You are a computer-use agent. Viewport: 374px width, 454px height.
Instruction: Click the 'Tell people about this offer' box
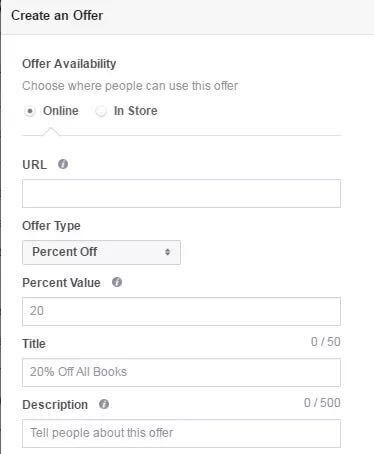point(181,433)
